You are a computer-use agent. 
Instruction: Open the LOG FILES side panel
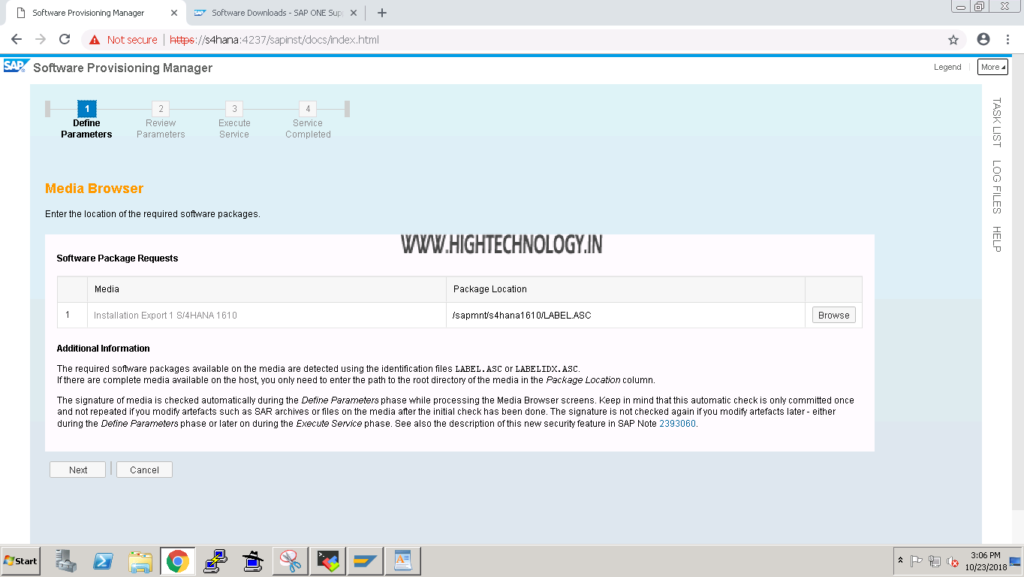click(x=997, y=187)
